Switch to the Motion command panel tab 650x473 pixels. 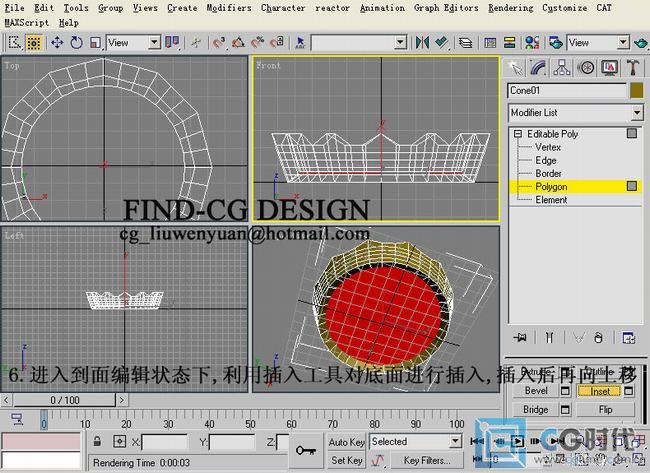pos(586,68)
